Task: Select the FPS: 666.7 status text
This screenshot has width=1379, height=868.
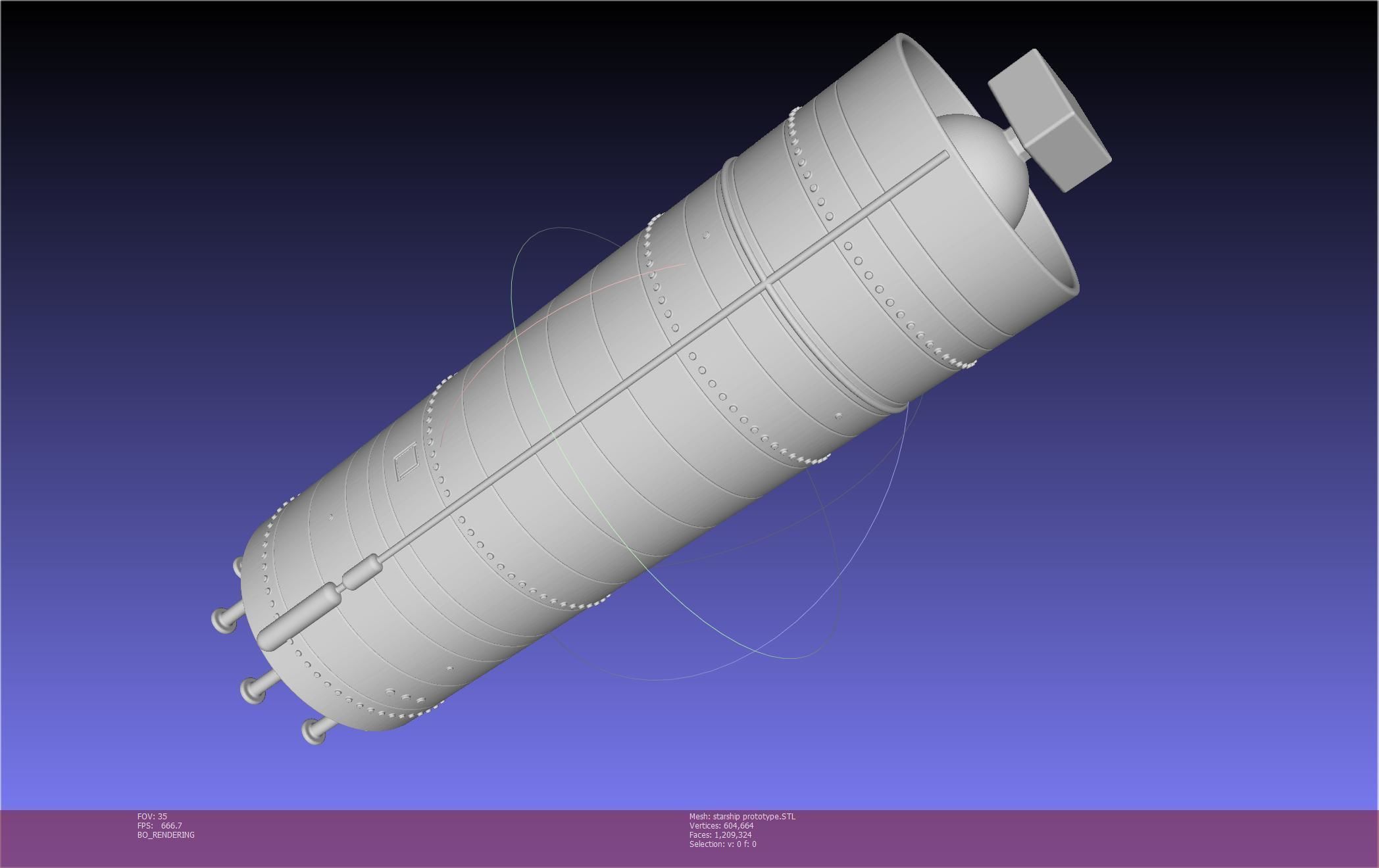Action: (x=160, y=826)
